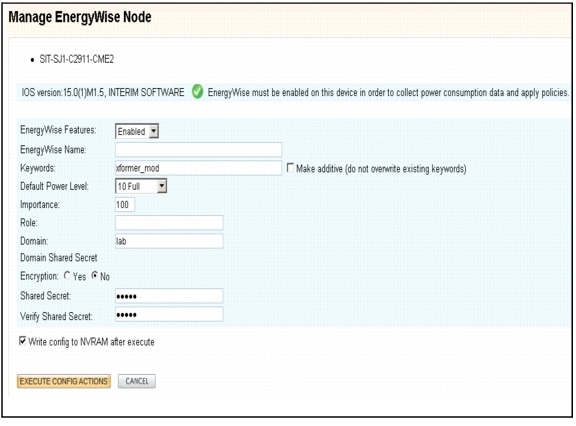Focus the EnergyWise Name input field
This screenshot has width=576, height=426.
pyautogui.click(x=198, y=150)
